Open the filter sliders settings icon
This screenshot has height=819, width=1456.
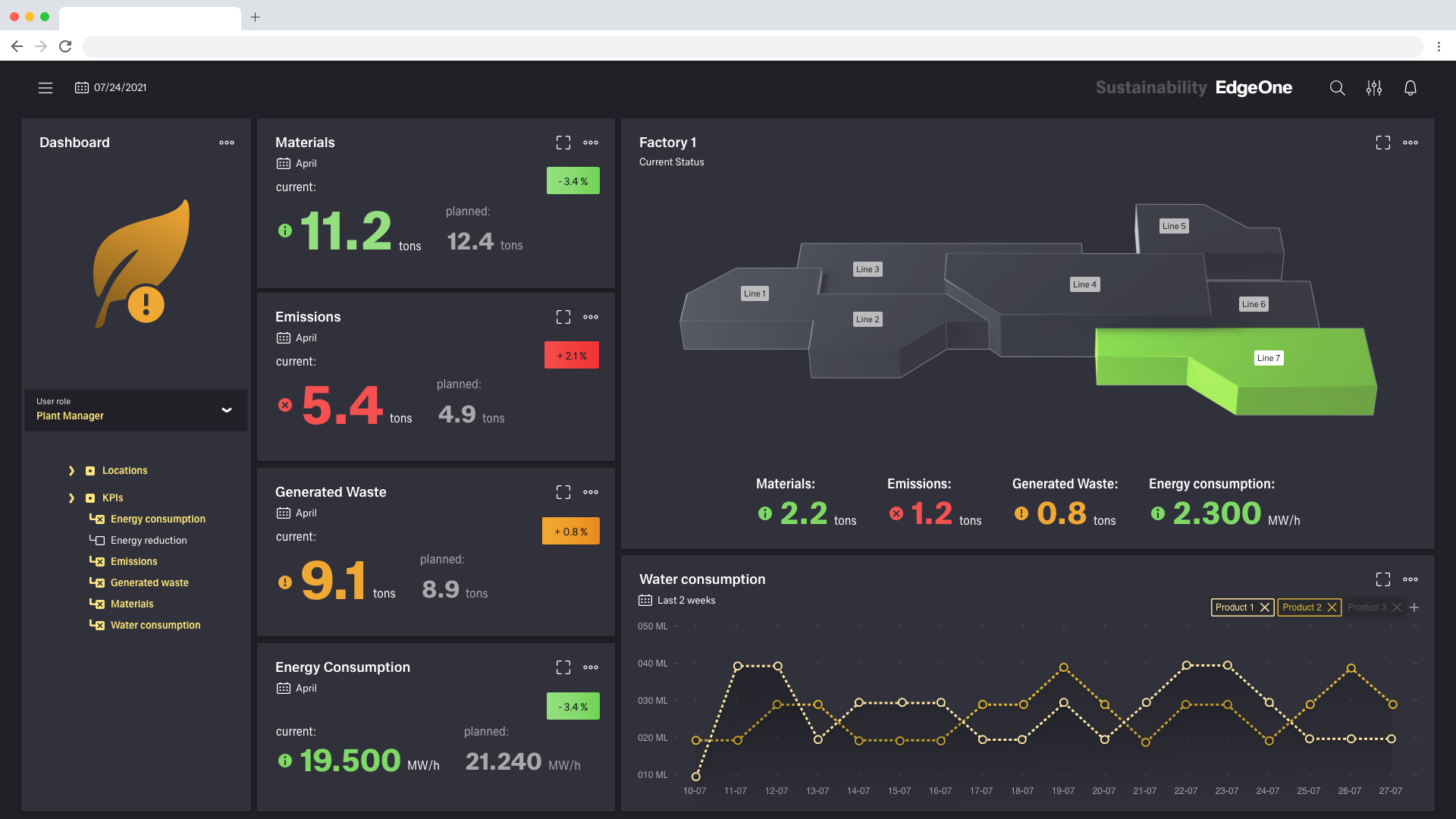pyautogui.click(x=1373, y=88)
